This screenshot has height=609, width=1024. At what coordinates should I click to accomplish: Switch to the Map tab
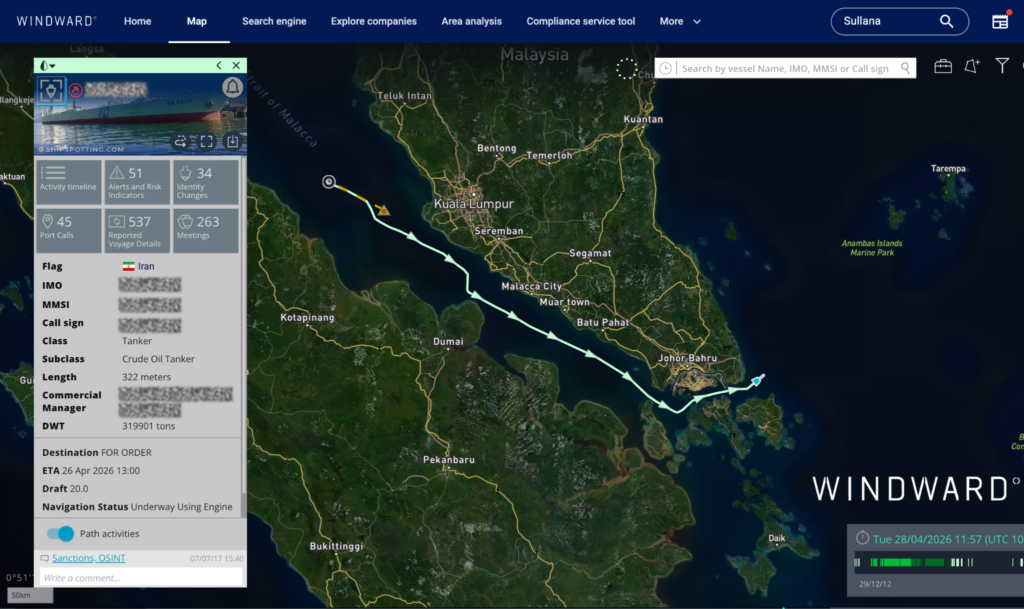point(198,20)
